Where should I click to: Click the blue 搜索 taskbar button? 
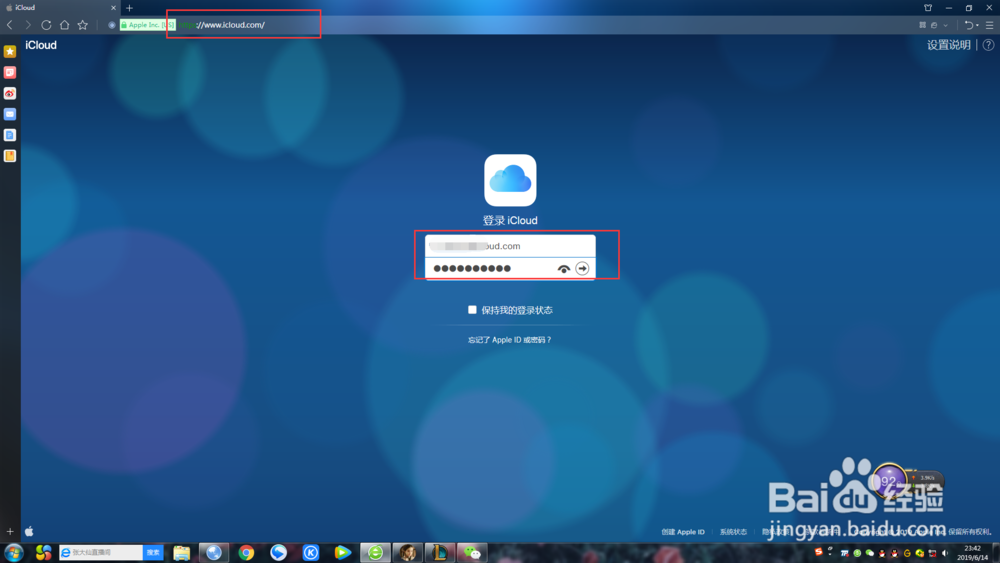[x=153, y=552]
